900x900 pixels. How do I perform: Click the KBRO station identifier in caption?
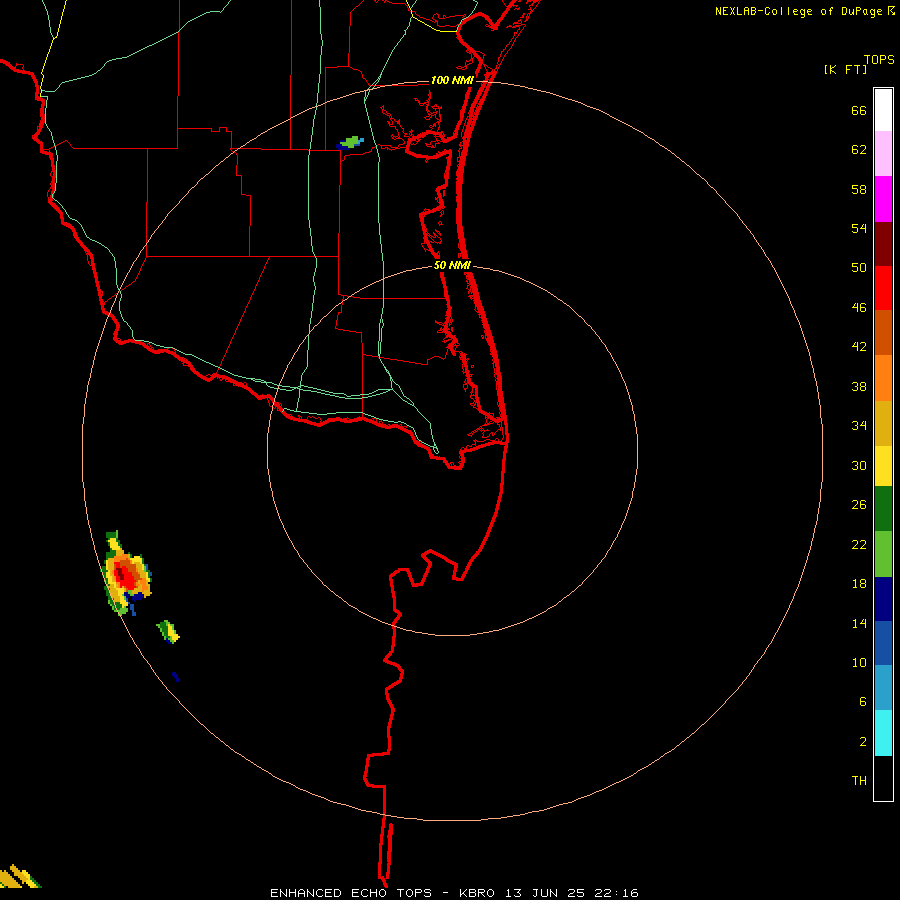click(478, 893)
